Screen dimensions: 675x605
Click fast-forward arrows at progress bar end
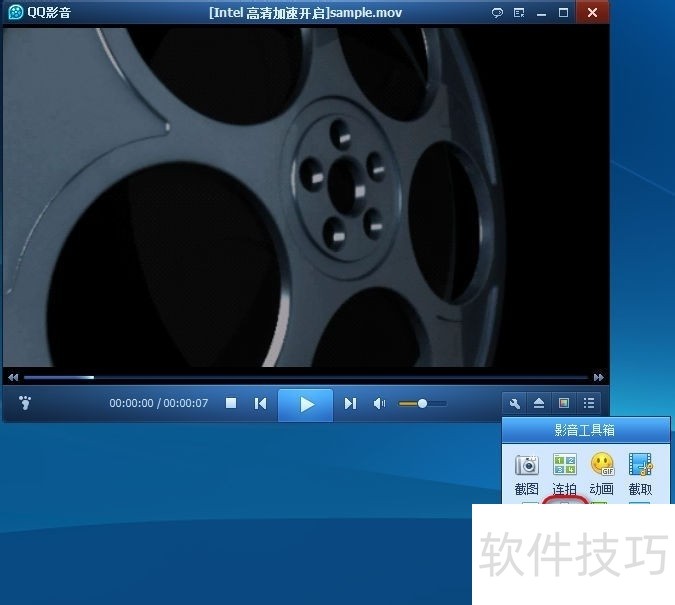click(598, 378)
